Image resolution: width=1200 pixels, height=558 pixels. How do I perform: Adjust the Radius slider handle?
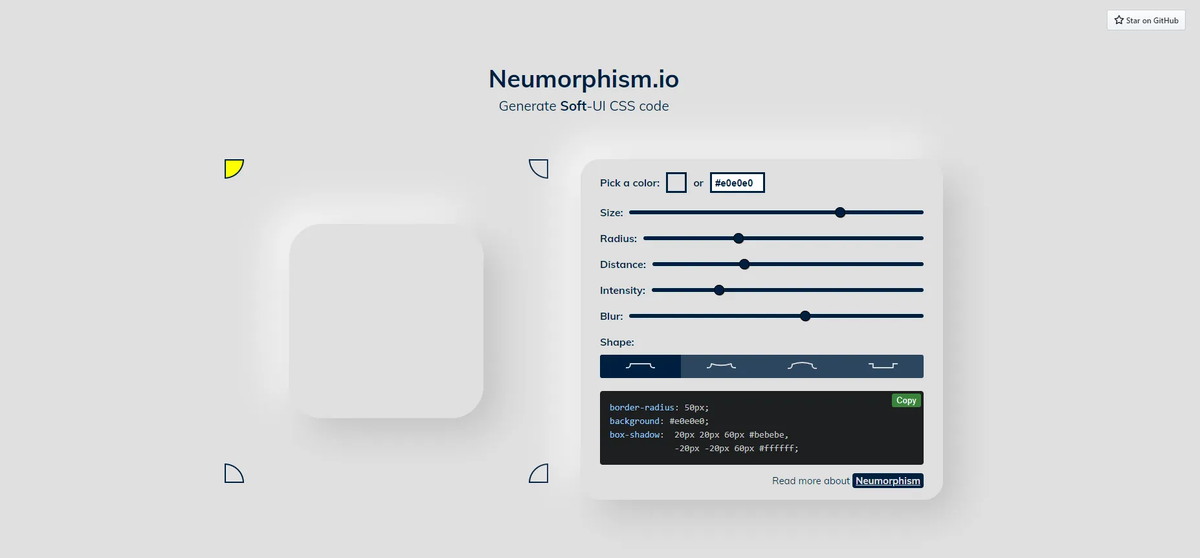coord(738,238)
